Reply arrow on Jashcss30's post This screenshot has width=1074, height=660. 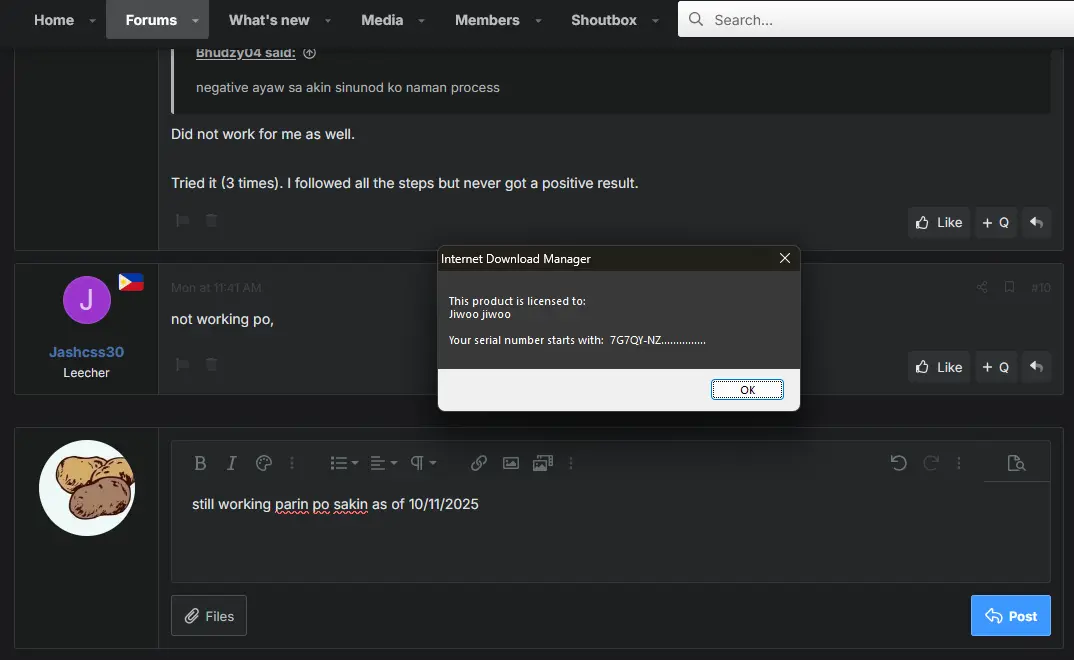pyautogui.click(x=1036, y=367)
